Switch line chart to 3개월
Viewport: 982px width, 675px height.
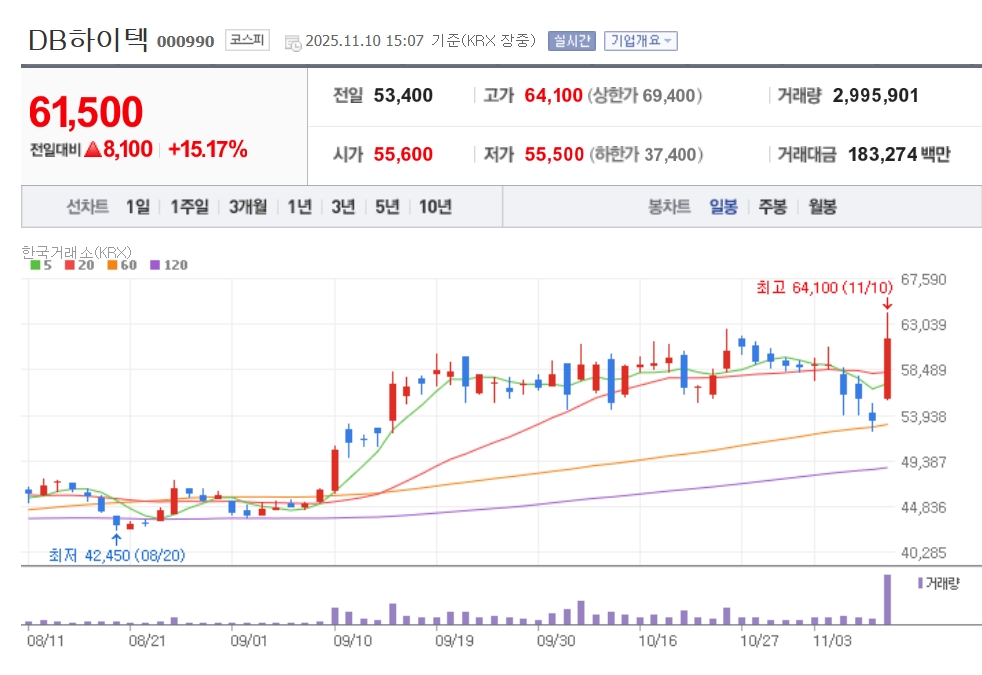click(x=247, y=207)
